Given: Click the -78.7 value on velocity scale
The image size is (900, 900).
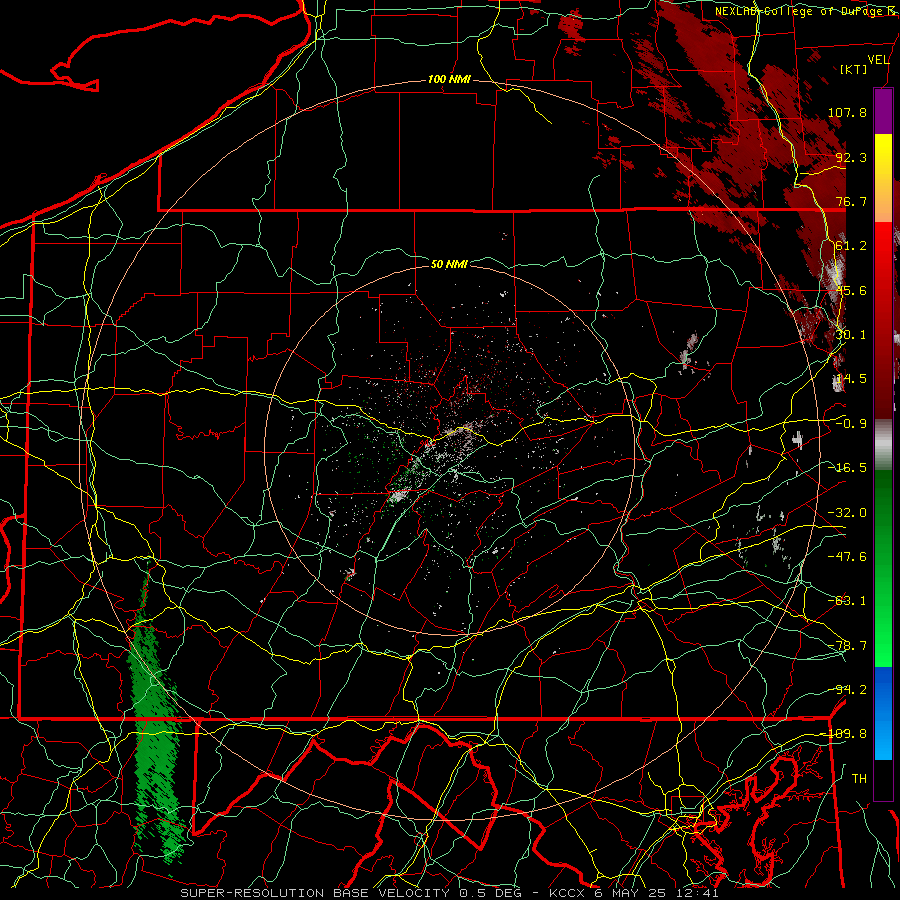Looking at the screenshot, I should click(847, 646).
